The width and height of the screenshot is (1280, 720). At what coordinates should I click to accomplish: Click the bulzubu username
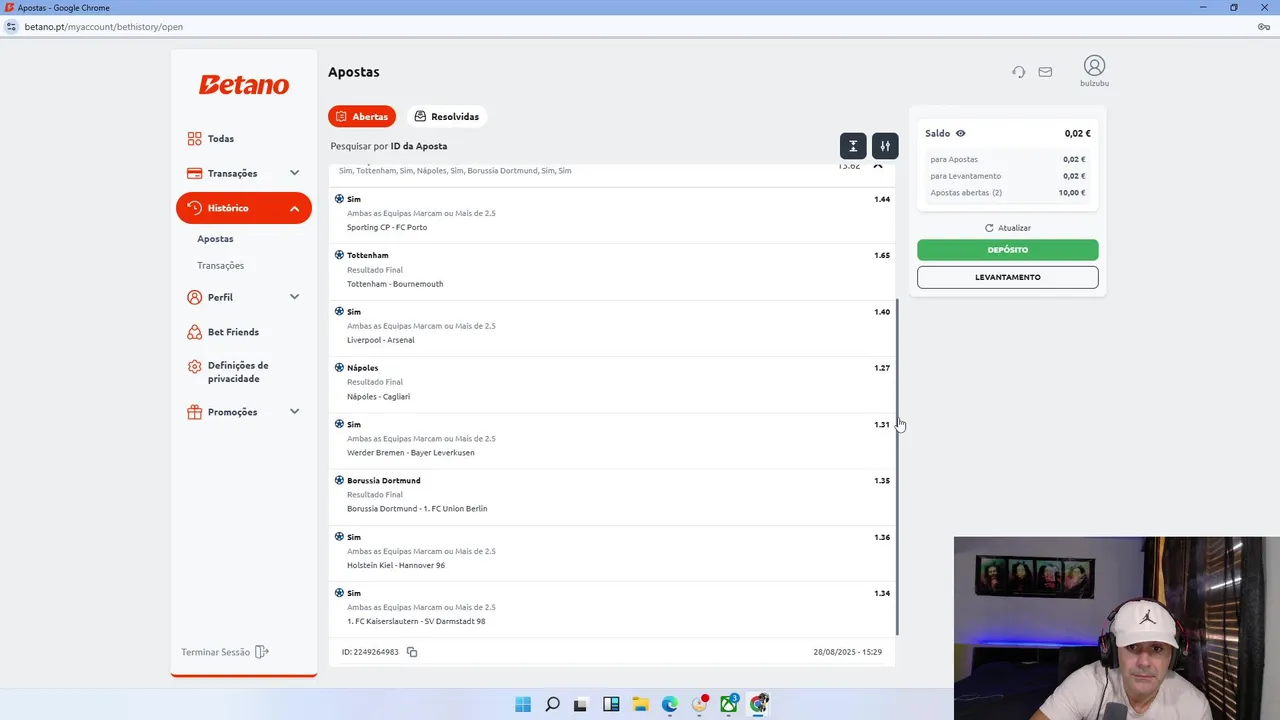pos(1094,84)
